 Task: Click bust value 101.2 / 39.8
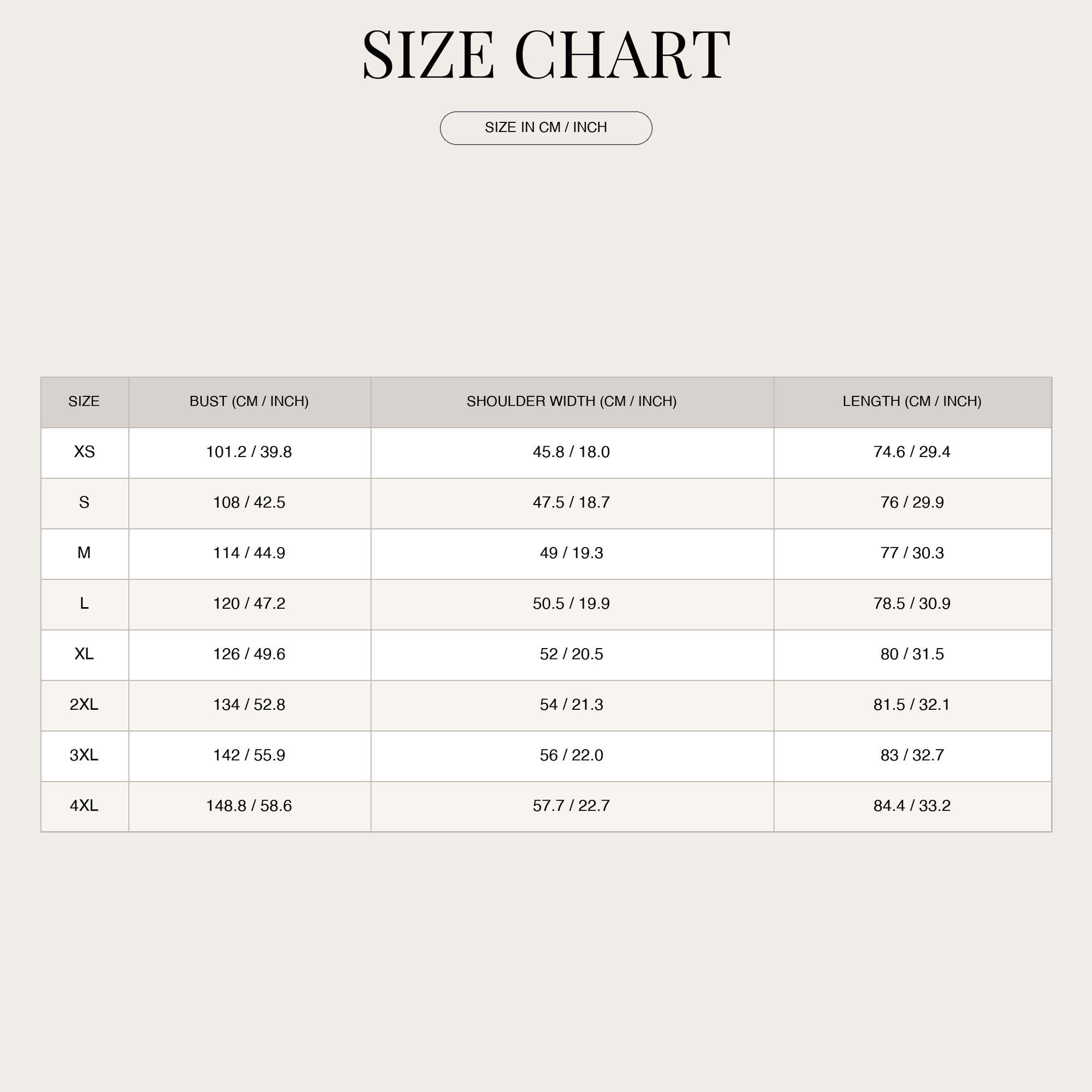pos(250,452)
